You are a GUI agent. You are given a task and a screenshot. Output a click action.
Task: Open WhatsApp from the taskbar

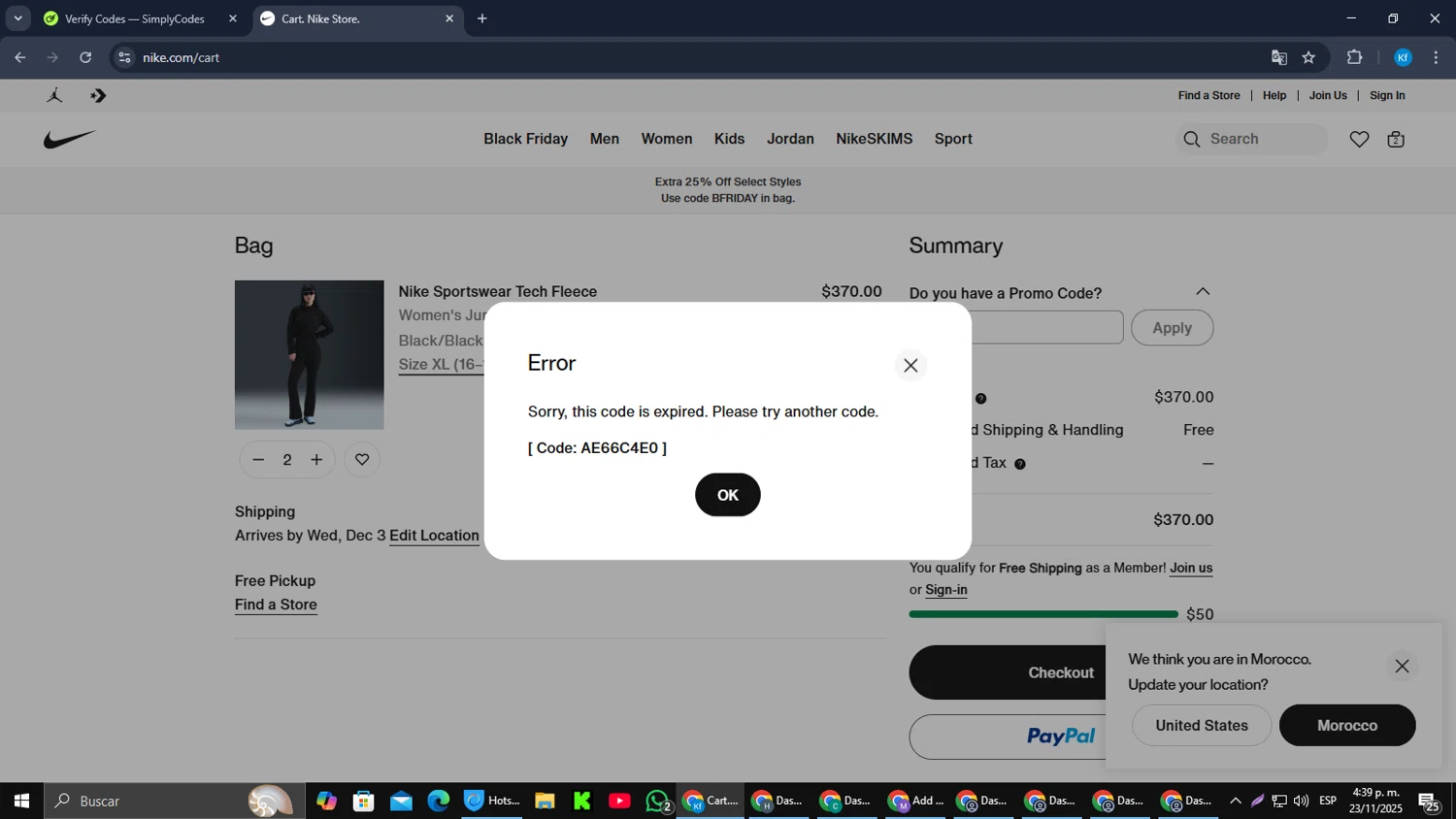pyautogui.click(x=657, y=801)
